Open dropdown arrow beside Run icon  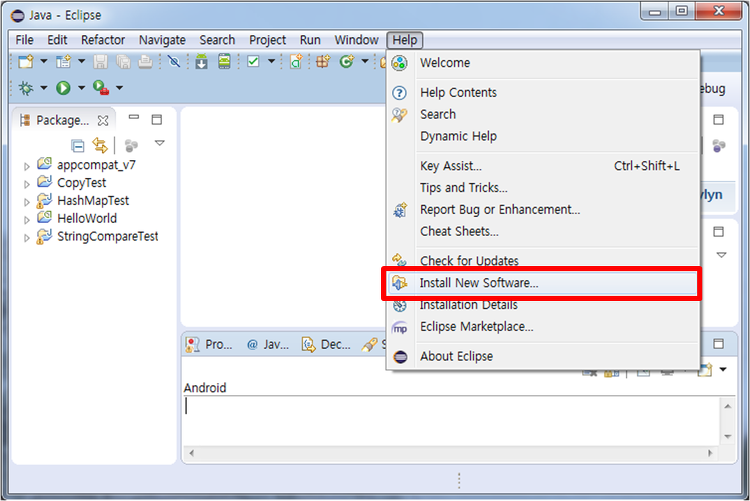pyautogui.click(x=81, y=88)
